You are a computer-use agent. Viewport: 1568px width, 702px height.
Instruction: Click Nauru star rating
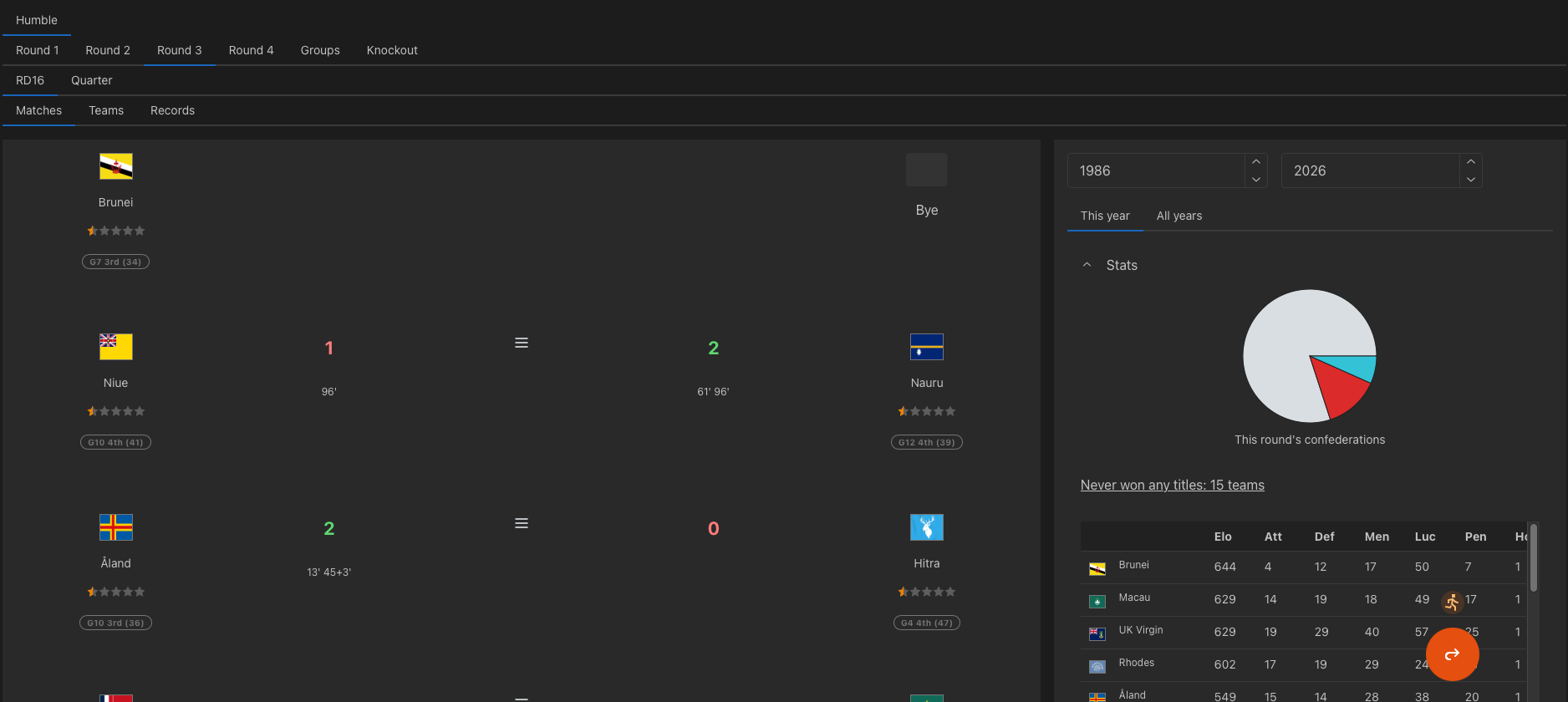click(926, 411)
